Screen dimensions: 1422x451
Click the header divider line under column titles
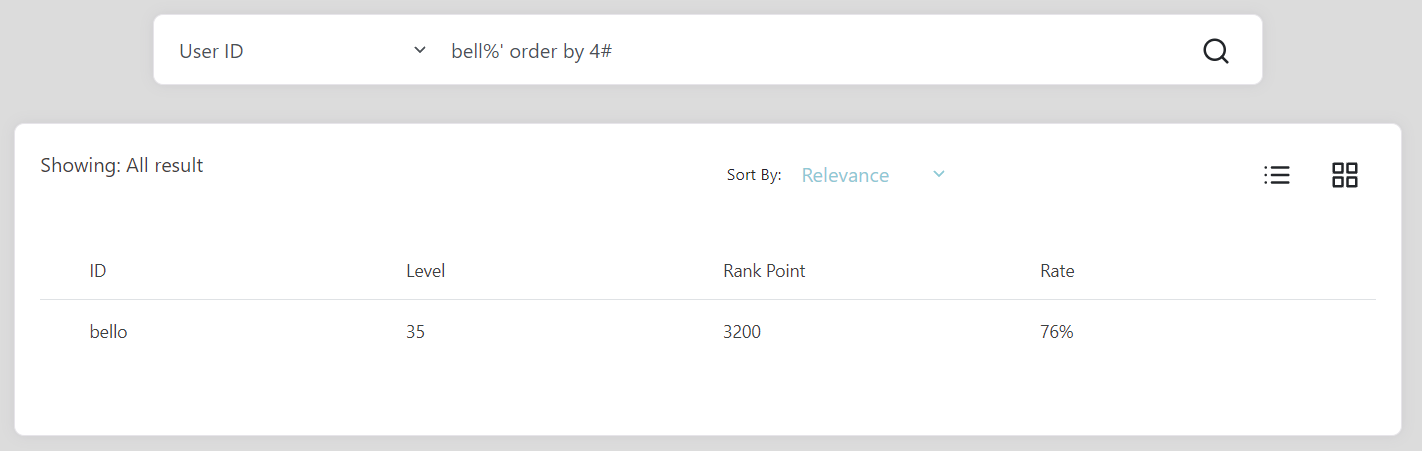tap(708, 299)
